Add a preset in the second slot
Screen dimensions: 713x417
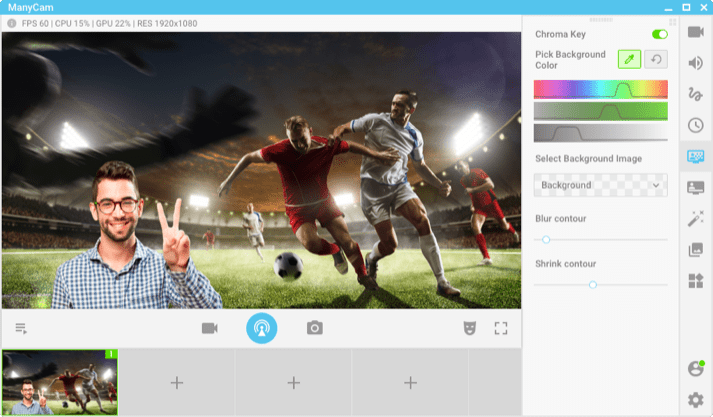pyautogui.click(x=177, y=382)
